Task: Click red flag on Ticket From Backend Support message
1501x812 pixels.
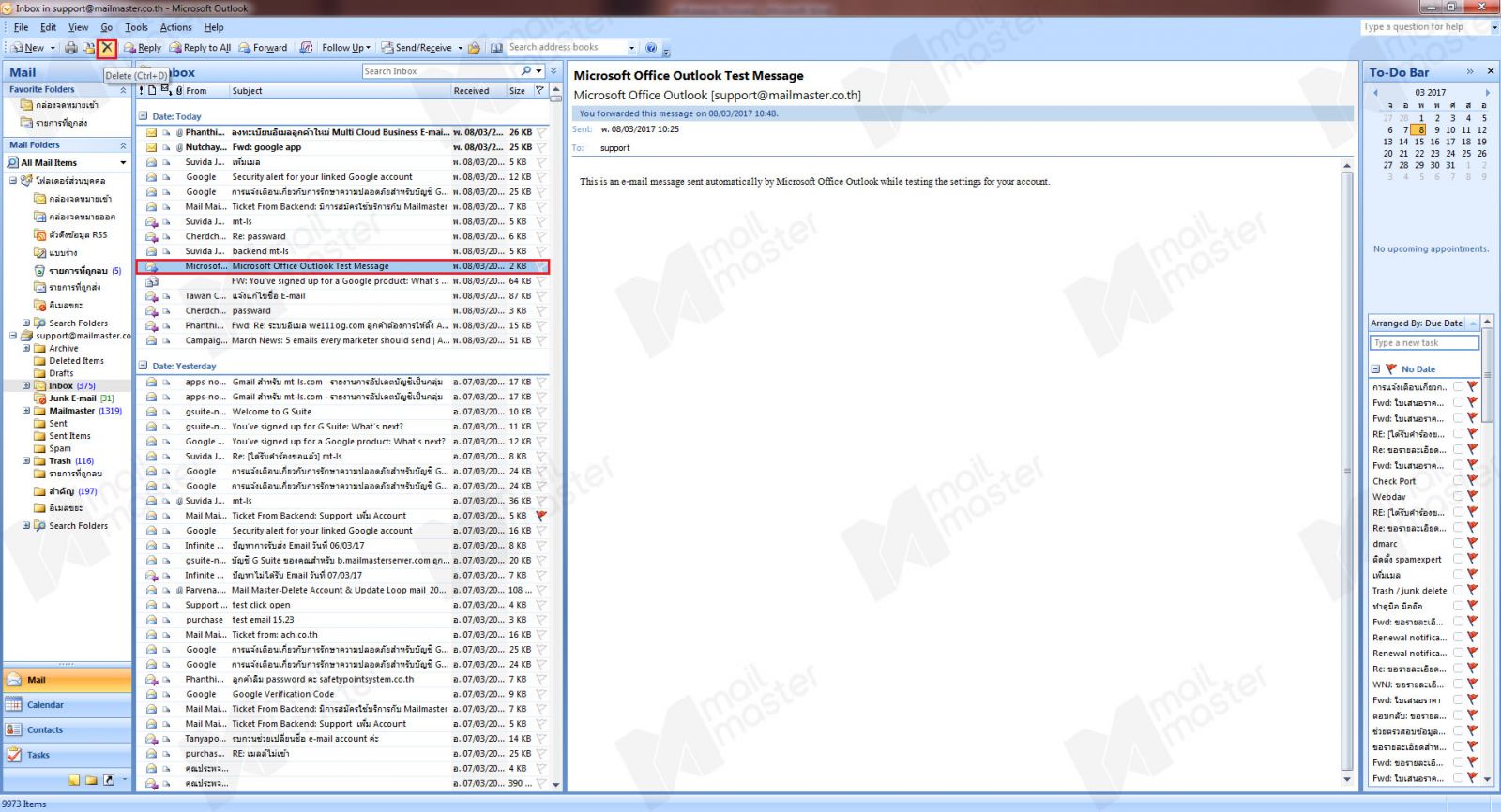Action: pyautogui.click(x=541, y=516)
